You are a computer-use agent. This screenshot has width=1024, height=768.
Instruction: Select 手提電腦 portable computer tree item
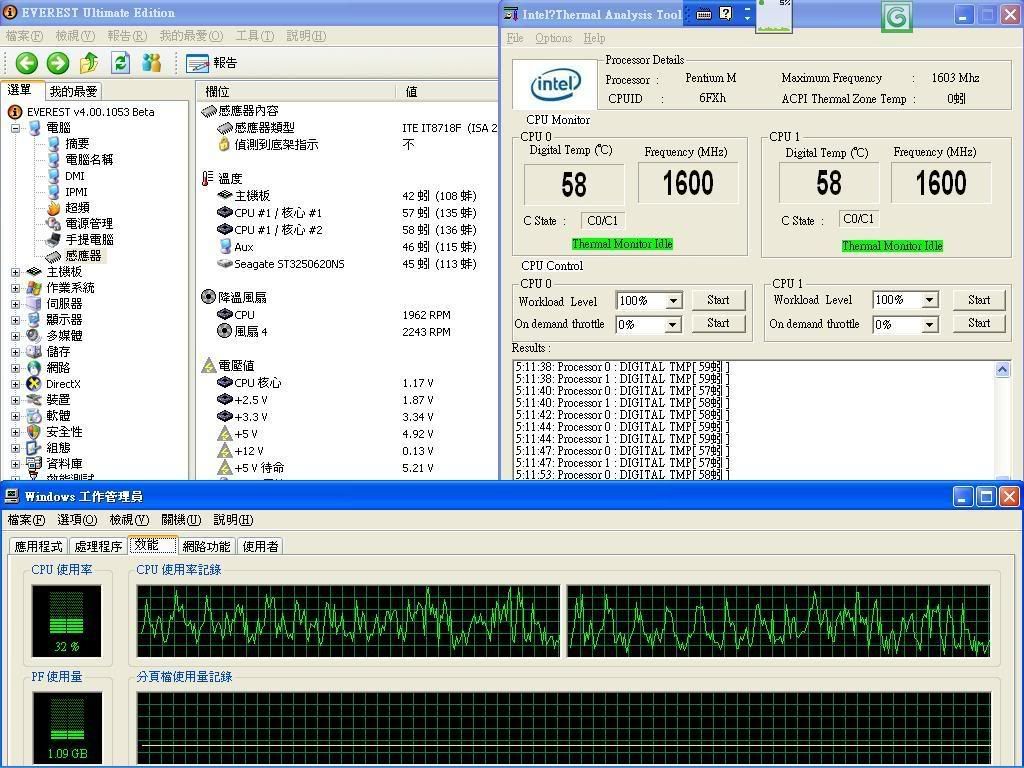[89, 240]
